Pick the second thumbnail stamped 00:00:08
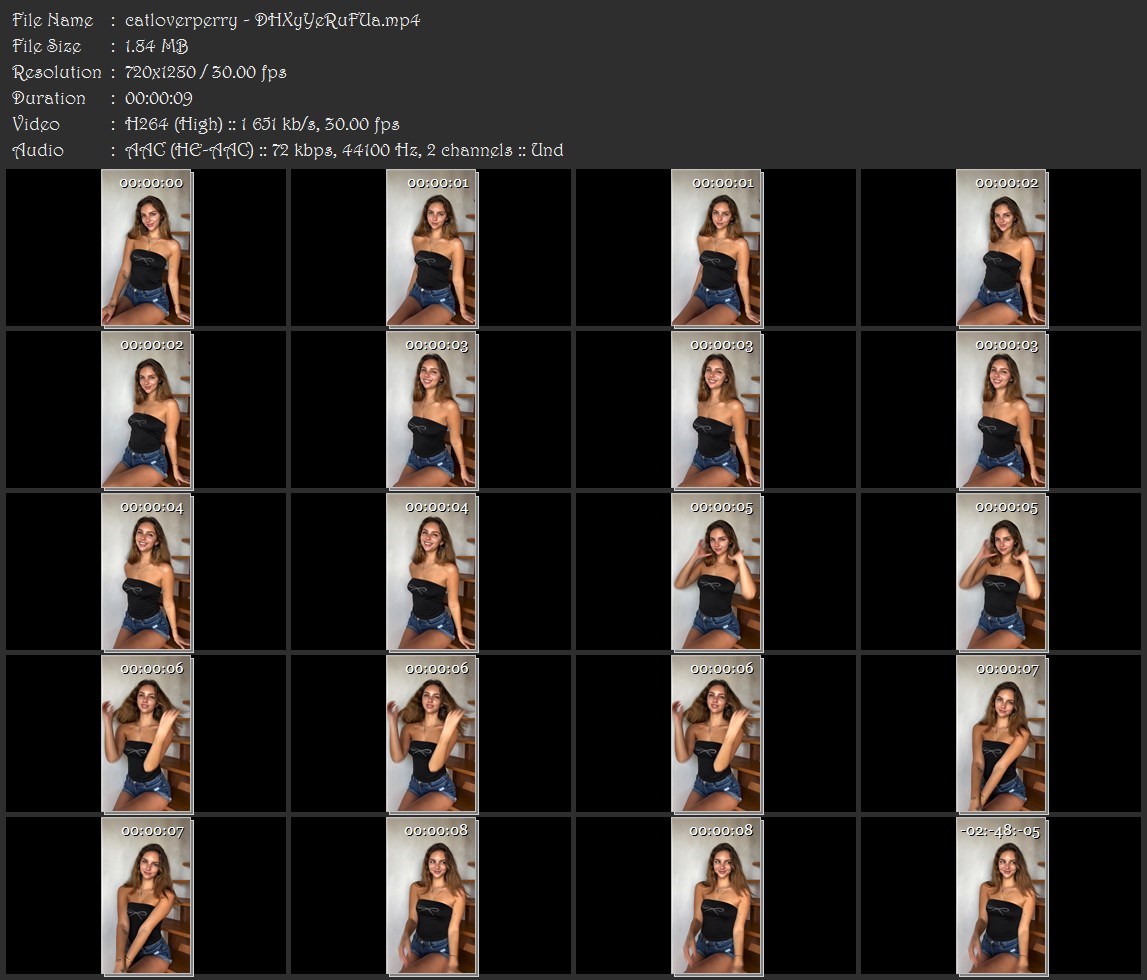Screen dimensions: 1147x980 coord(717,896)
